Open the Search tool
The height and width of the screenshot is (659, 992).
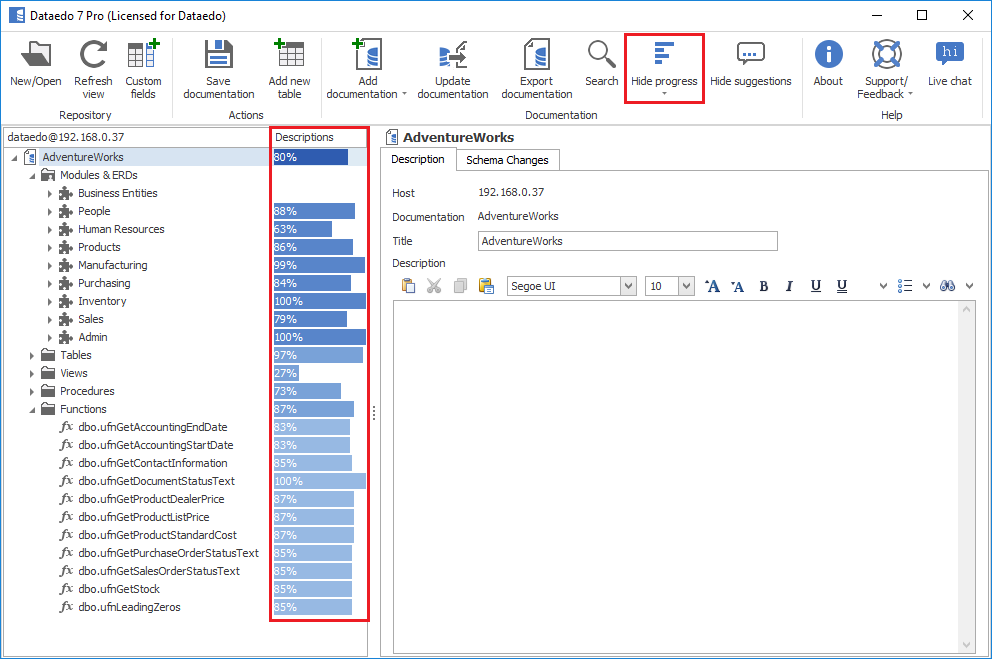click(601, 57)
